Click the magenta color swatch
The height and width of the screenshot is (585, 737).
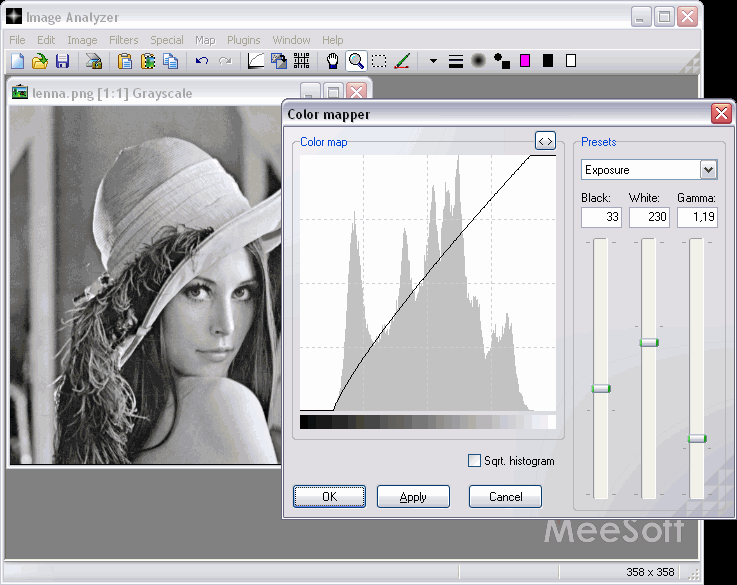[x=525, y=61]
